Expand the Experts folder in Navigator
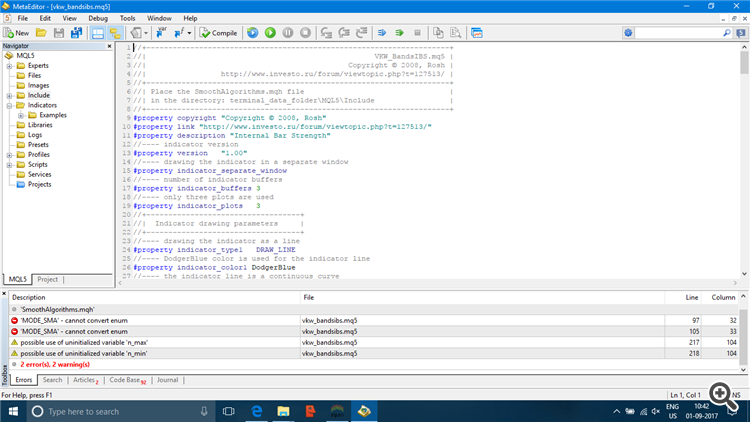 pos(9,65)
